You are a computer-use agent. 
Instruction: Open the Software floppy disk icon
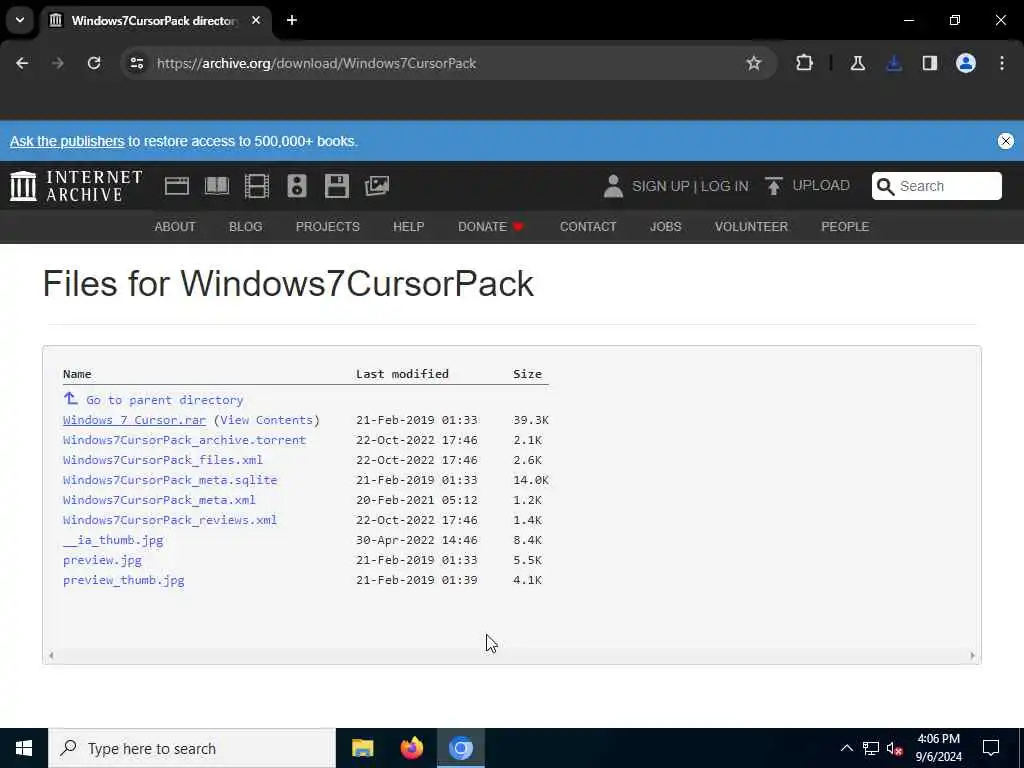(337, 186)
